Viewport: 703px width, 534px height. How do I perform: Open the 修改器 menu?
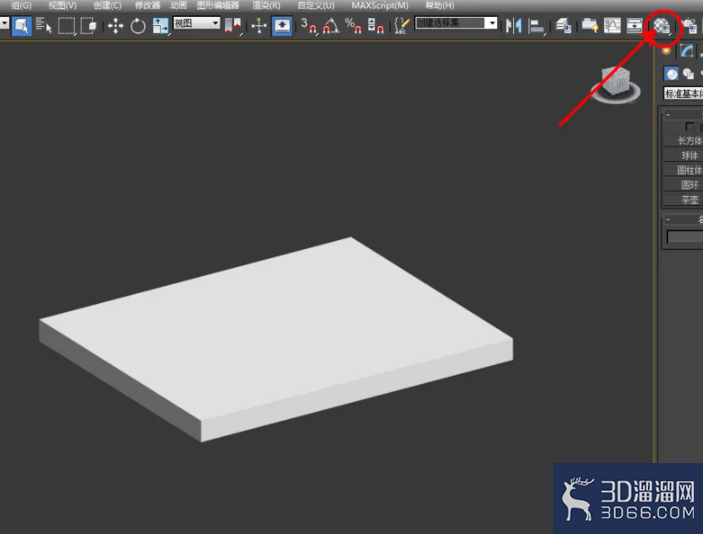click(148, 5)
